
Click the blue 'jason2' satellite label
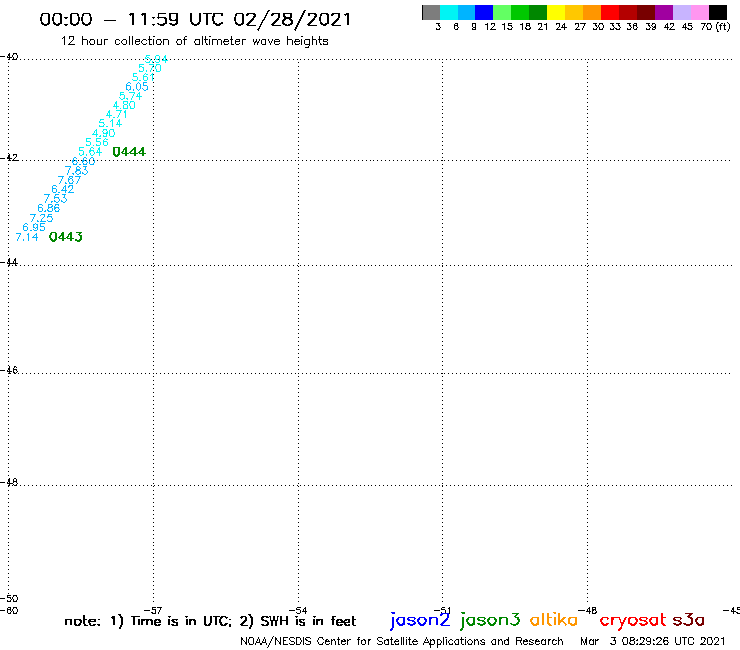pos(420,620)
